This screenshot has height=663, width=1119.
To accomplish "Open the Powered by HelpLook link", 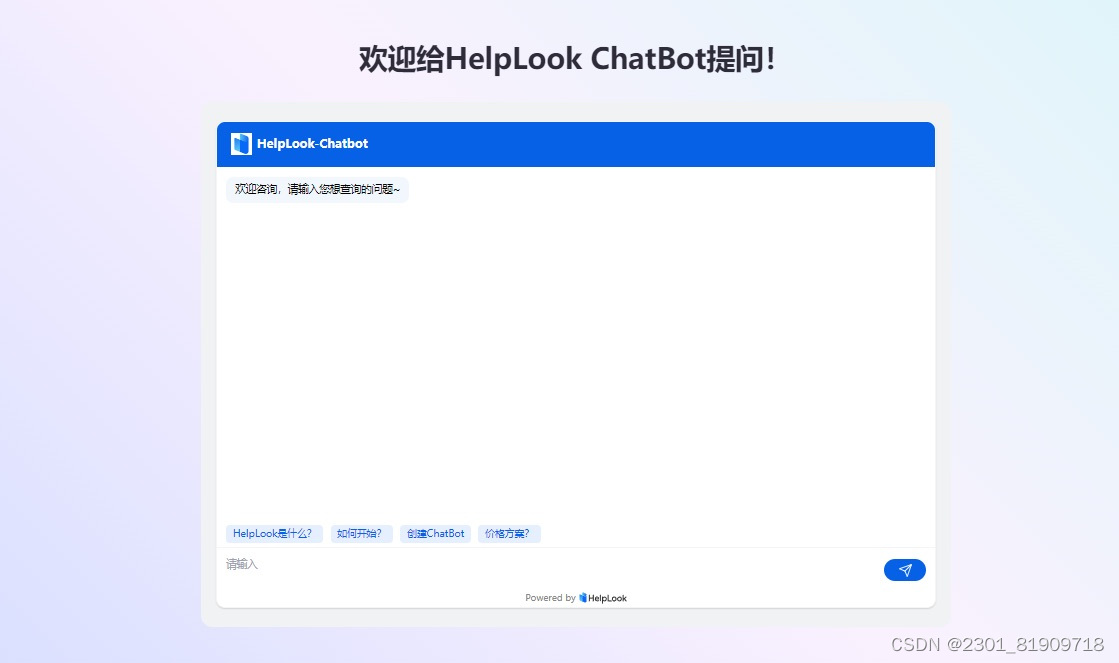I will tap(576, 597).
